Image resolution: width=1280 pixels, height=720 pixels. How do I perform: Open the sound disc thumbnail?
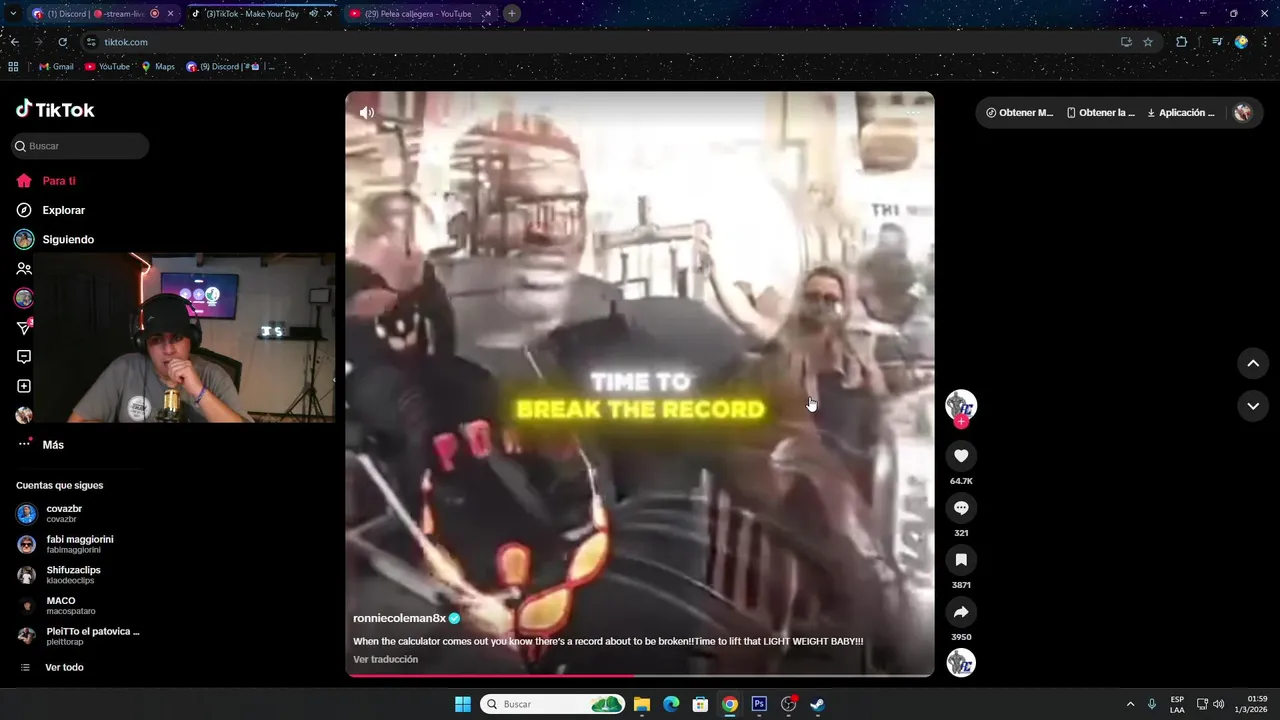click(961, 663)
